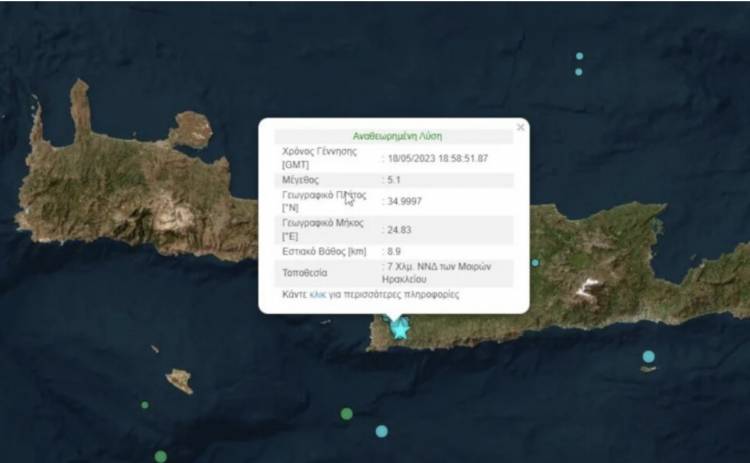Select the large green marker beside the southern cyan marker
The width and height of the screenshot is (750, 463).
(x=347, y=414)
